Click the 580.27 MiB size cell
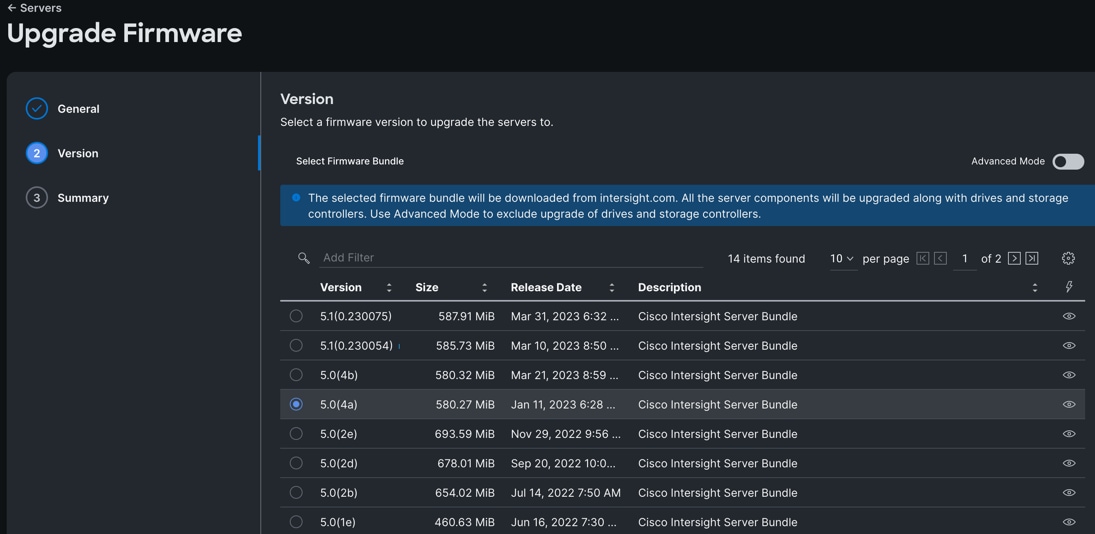The image size is (1095, 534). 465,404
